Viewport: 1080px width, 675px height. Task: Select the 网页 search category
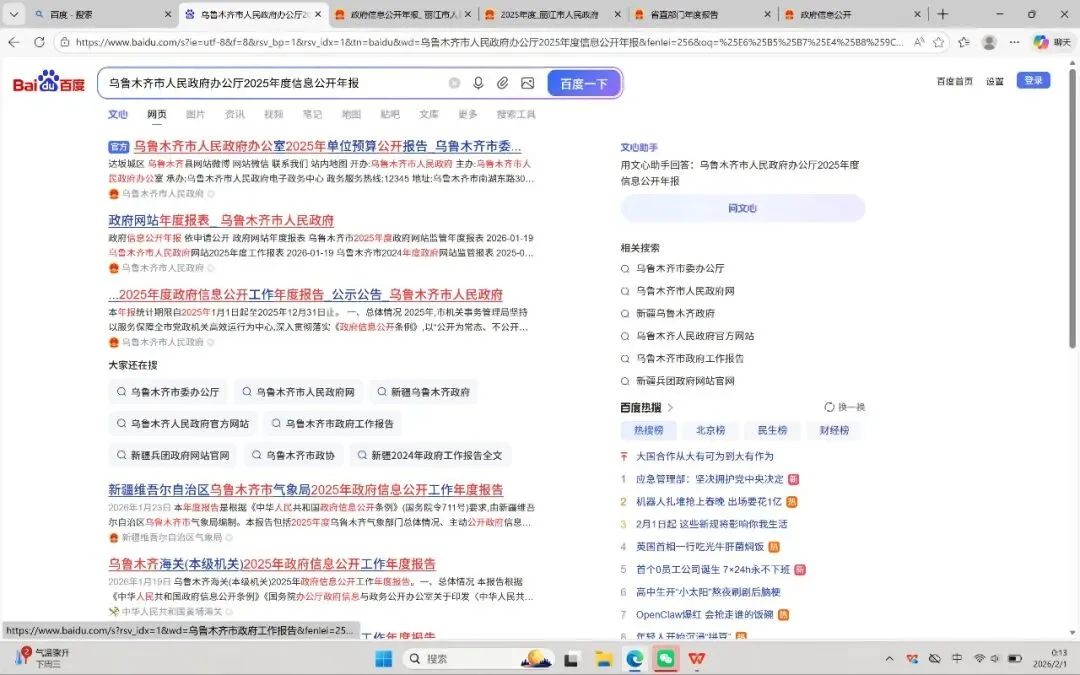156,114
